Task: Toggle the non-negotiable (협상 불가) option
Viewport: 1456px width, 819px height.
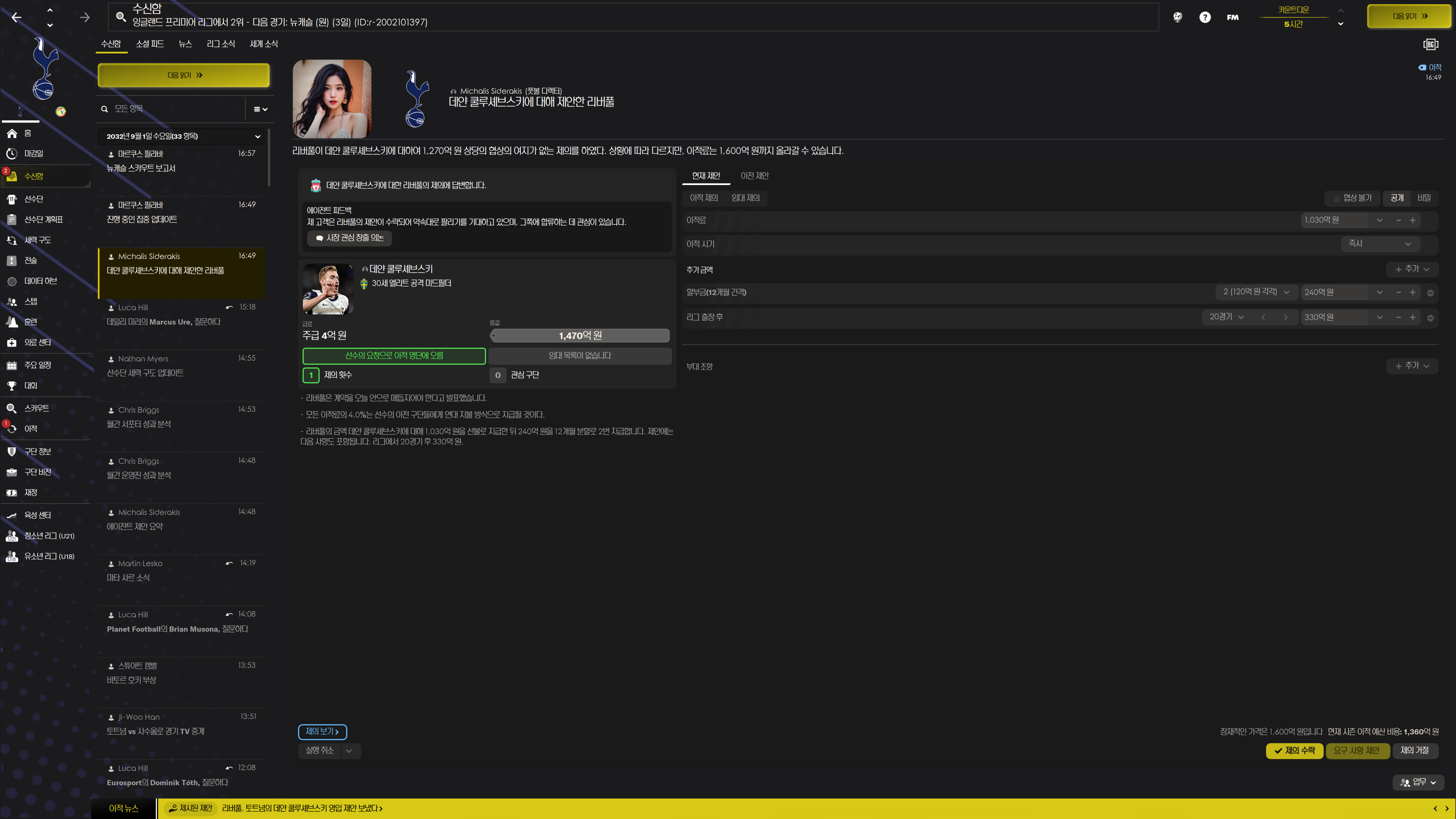Action: point(1352,198)
